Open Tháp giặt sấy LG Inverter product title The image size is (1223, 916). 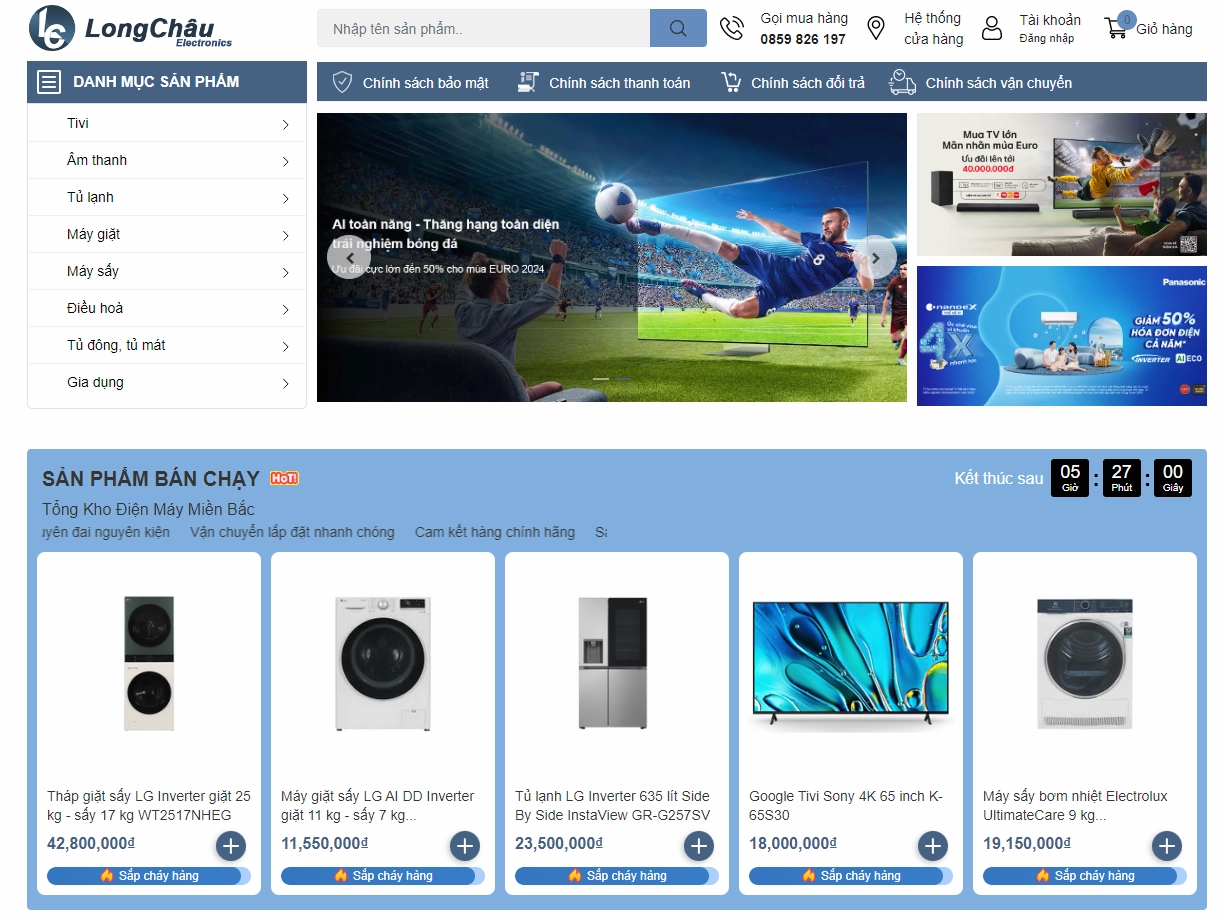click(149, 806)
